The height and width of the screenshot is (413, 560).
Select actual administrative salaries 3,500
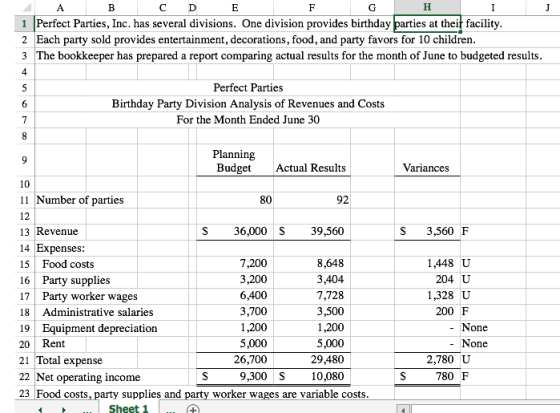coord(312,312)
